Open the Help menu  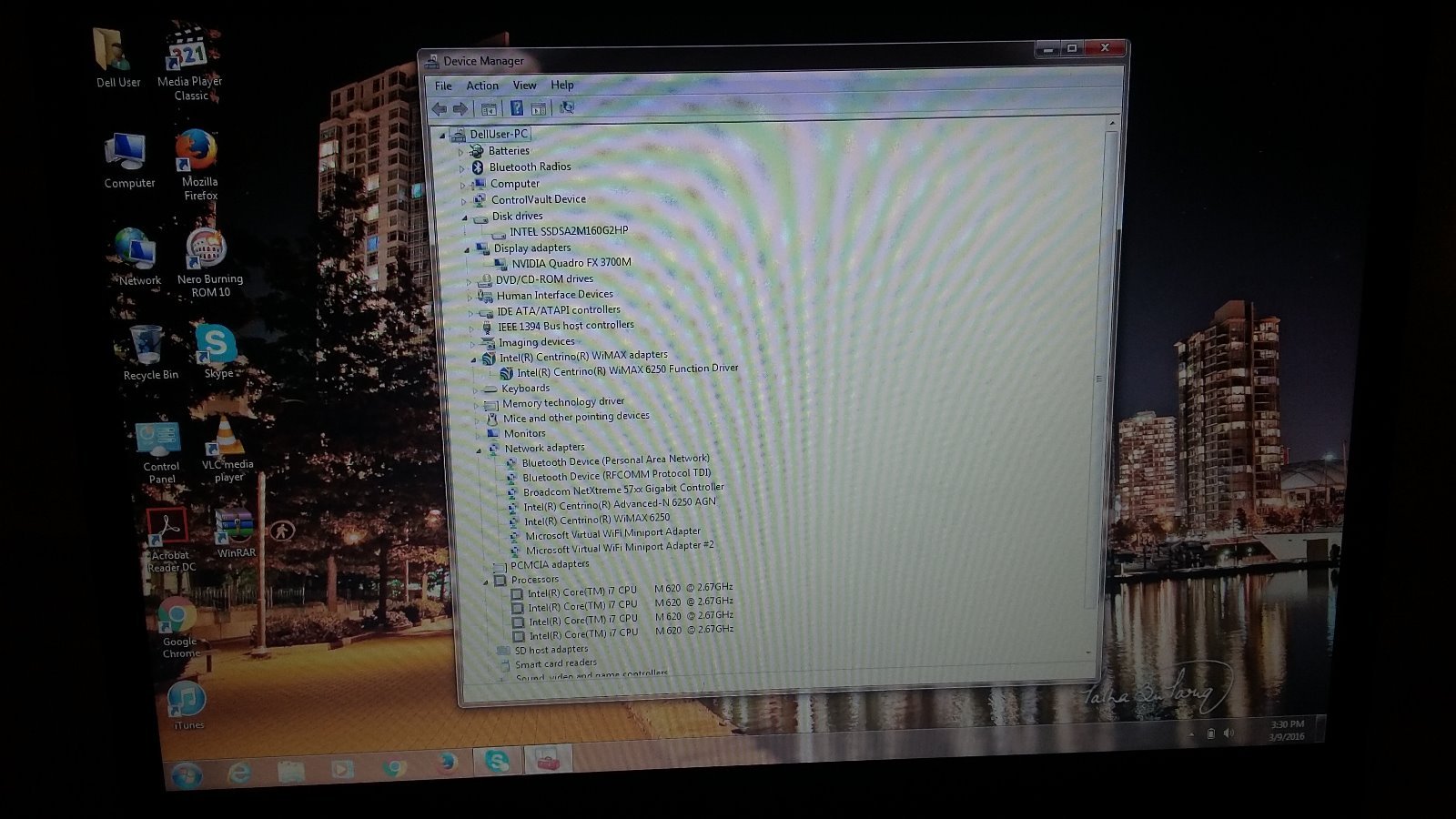(562, 85)
